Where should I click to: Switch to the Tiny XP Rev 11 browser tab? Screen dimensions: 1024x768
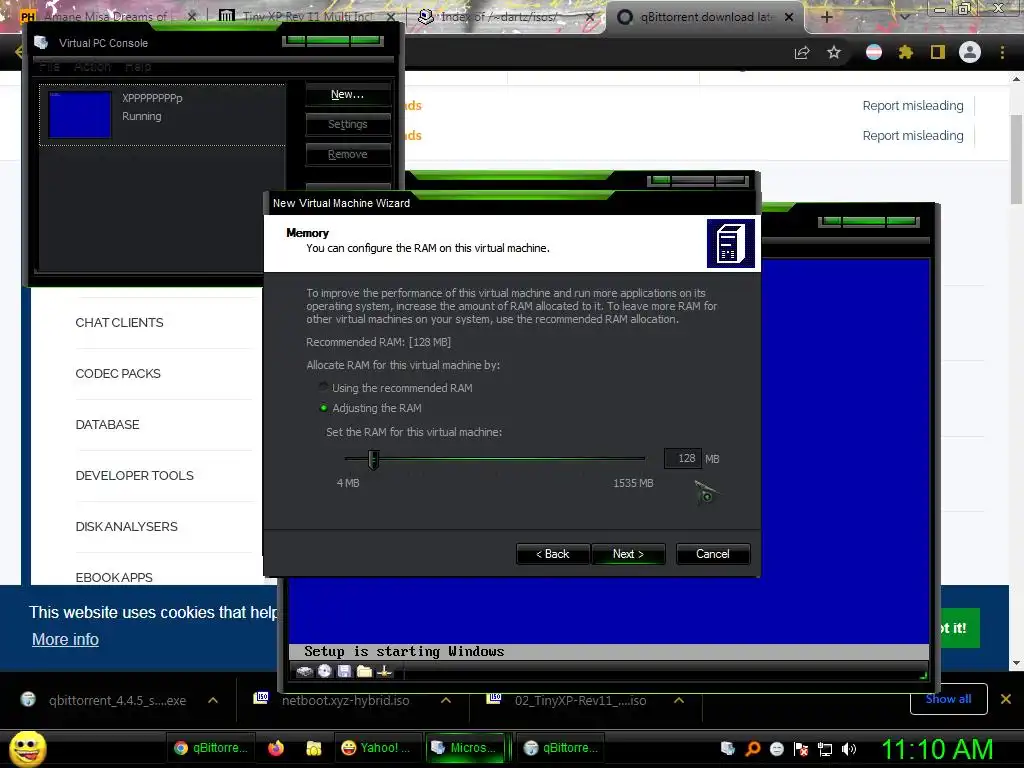308,16
